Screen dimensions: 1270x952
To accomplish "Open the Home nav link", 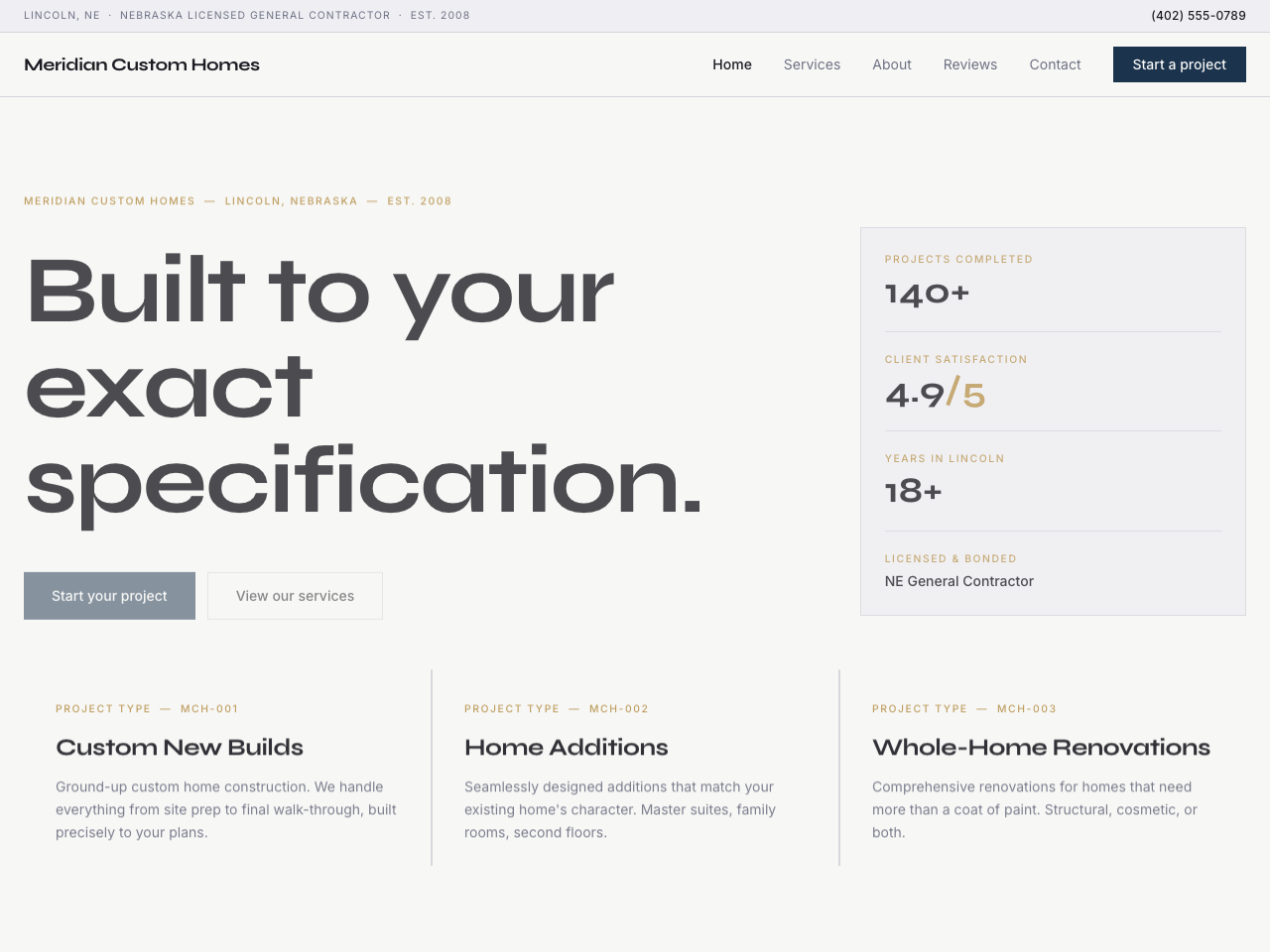I will [732, 64].
